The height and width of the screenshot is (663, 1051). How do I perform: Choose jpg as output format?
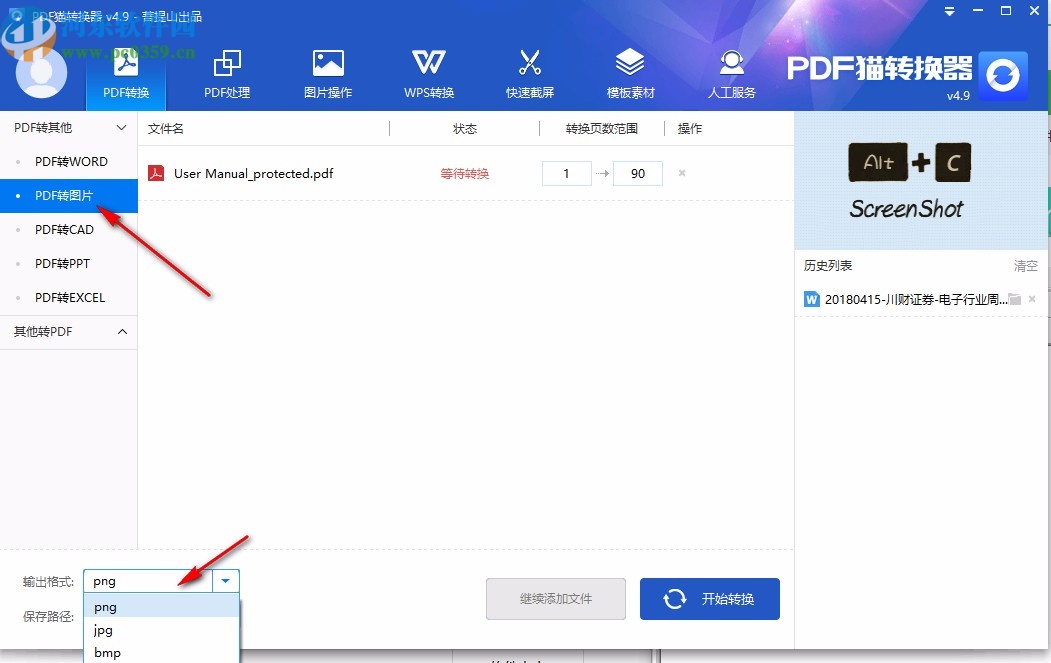103,630
